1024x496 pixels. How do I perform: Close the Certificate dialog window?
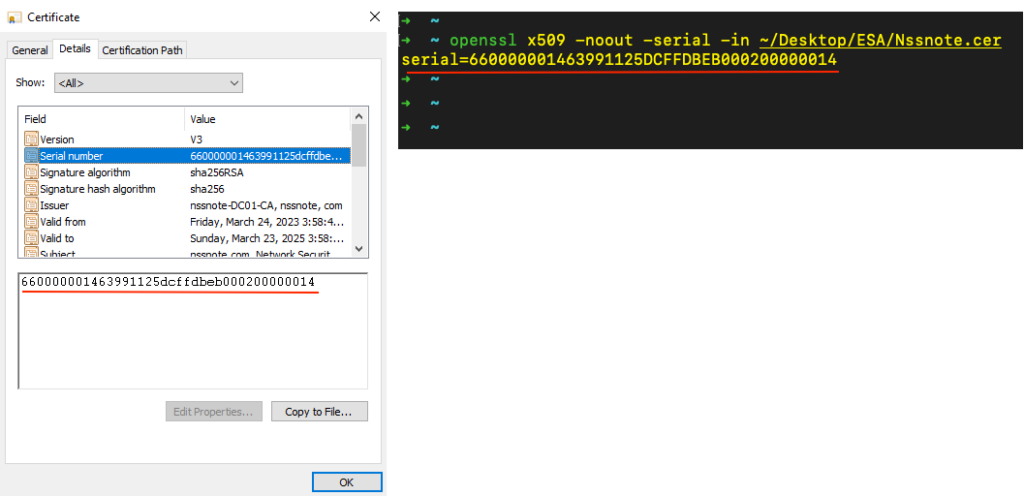tap(374, 17)
